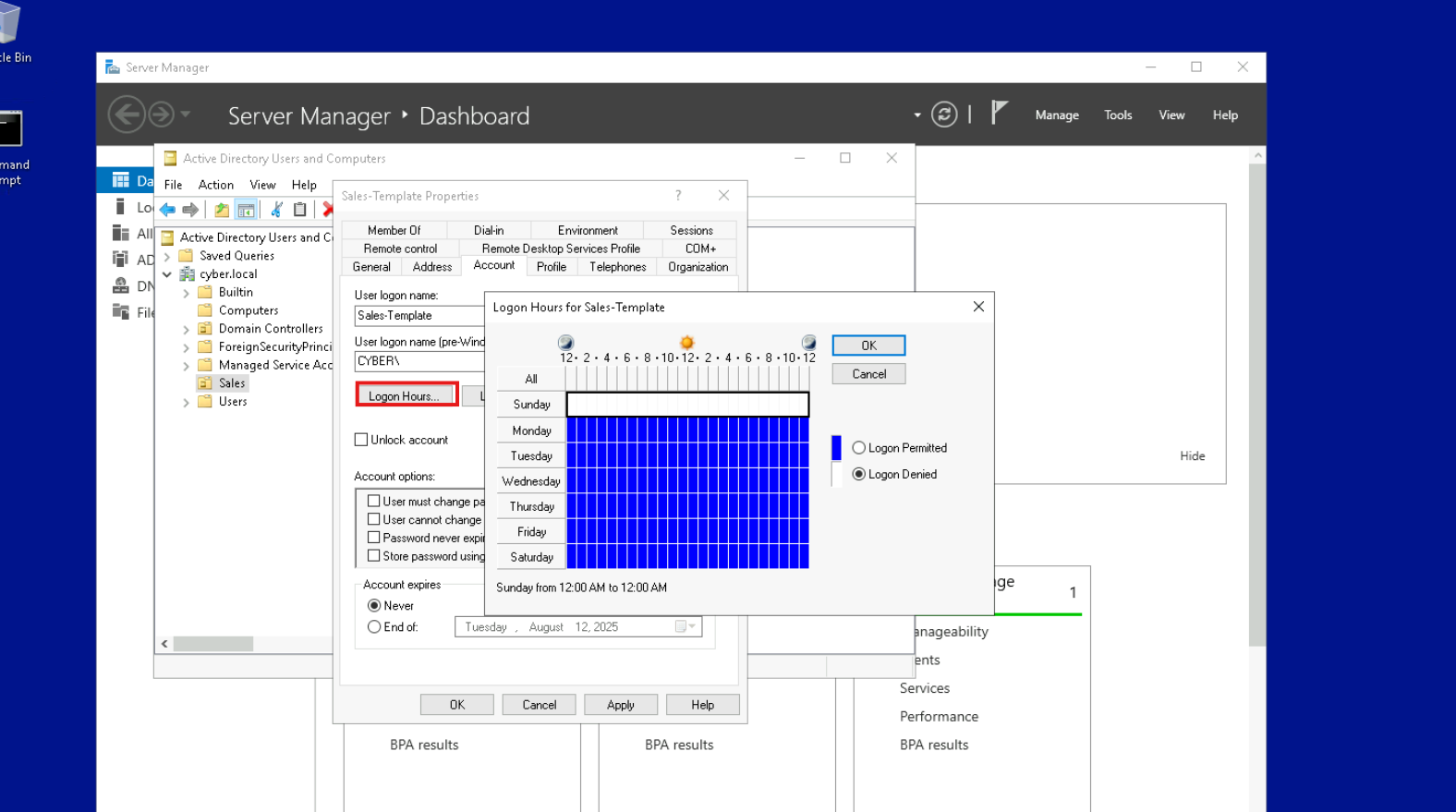Expand the Saved Queries tree node
The height and width of the screenshot is (812, 1456).
coord(167,257)
